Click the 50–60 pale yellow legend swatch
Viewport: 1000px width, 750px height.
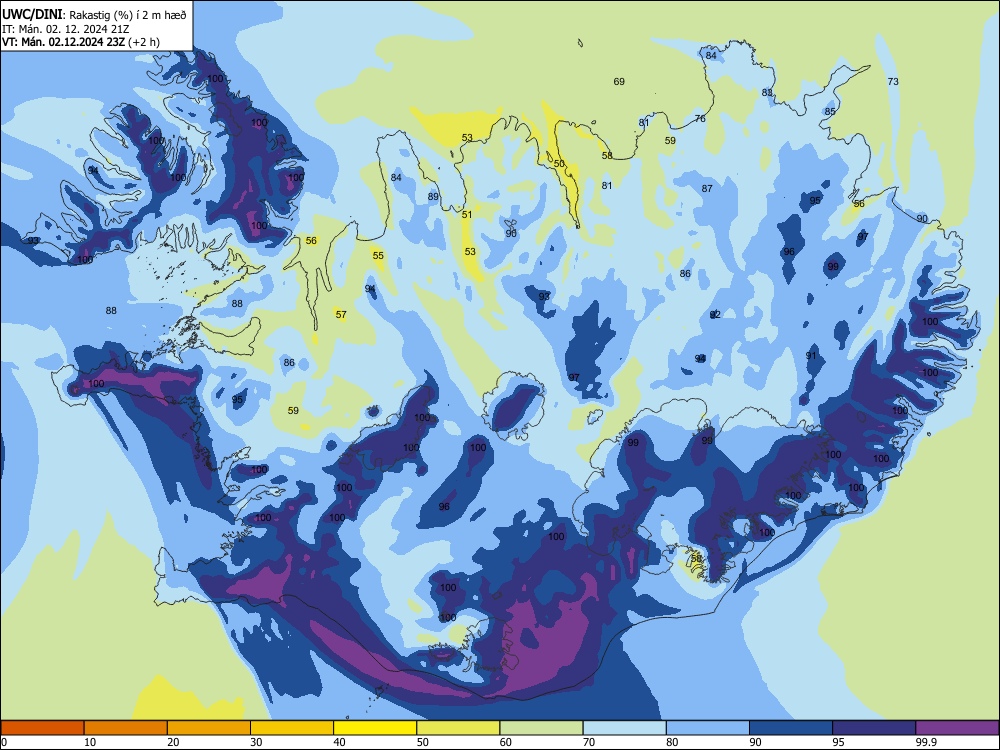click(458, 728)
